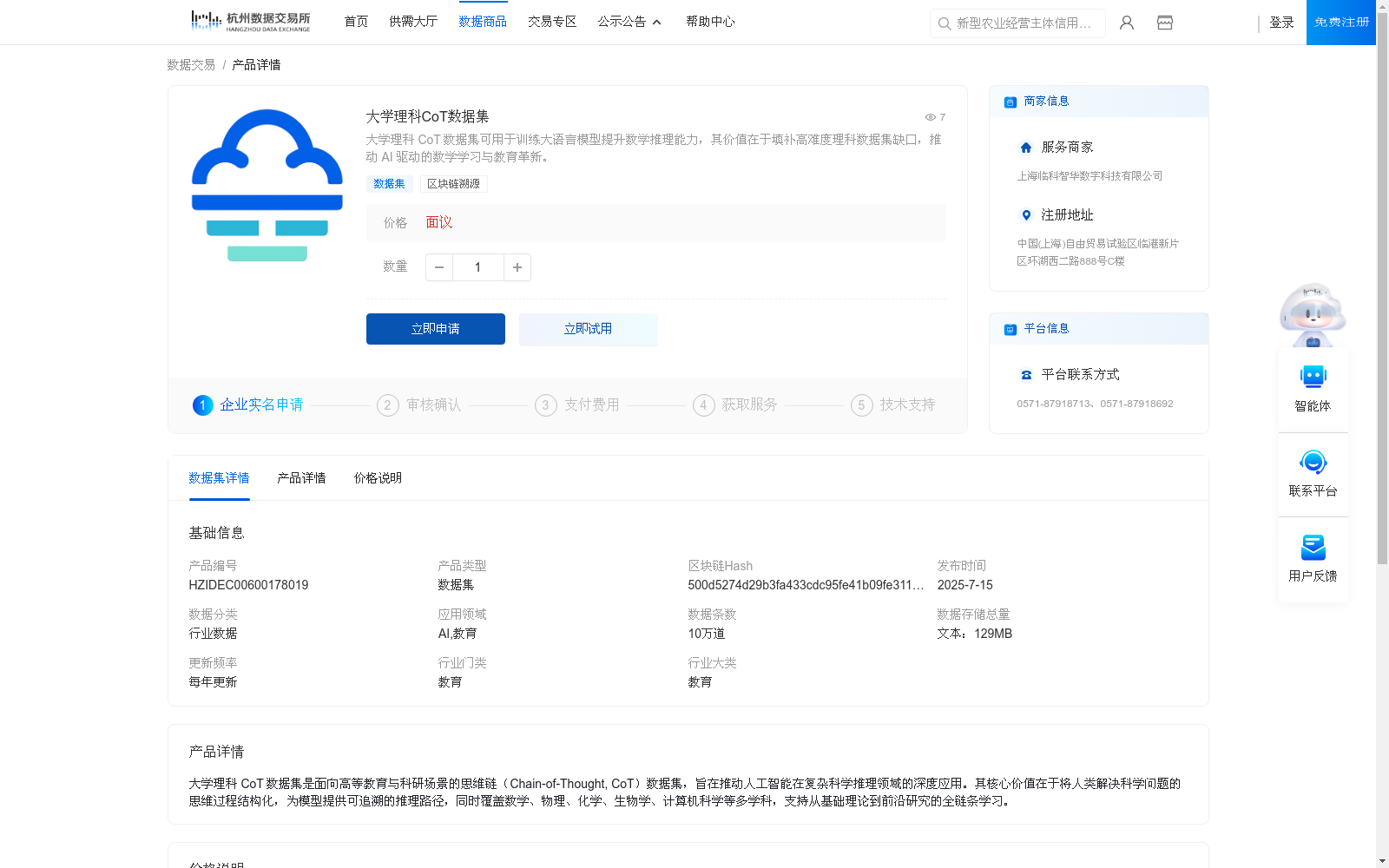Click the 免费注册 button
Viewport: 1389px width, 868px height.
pos(1341,23)
